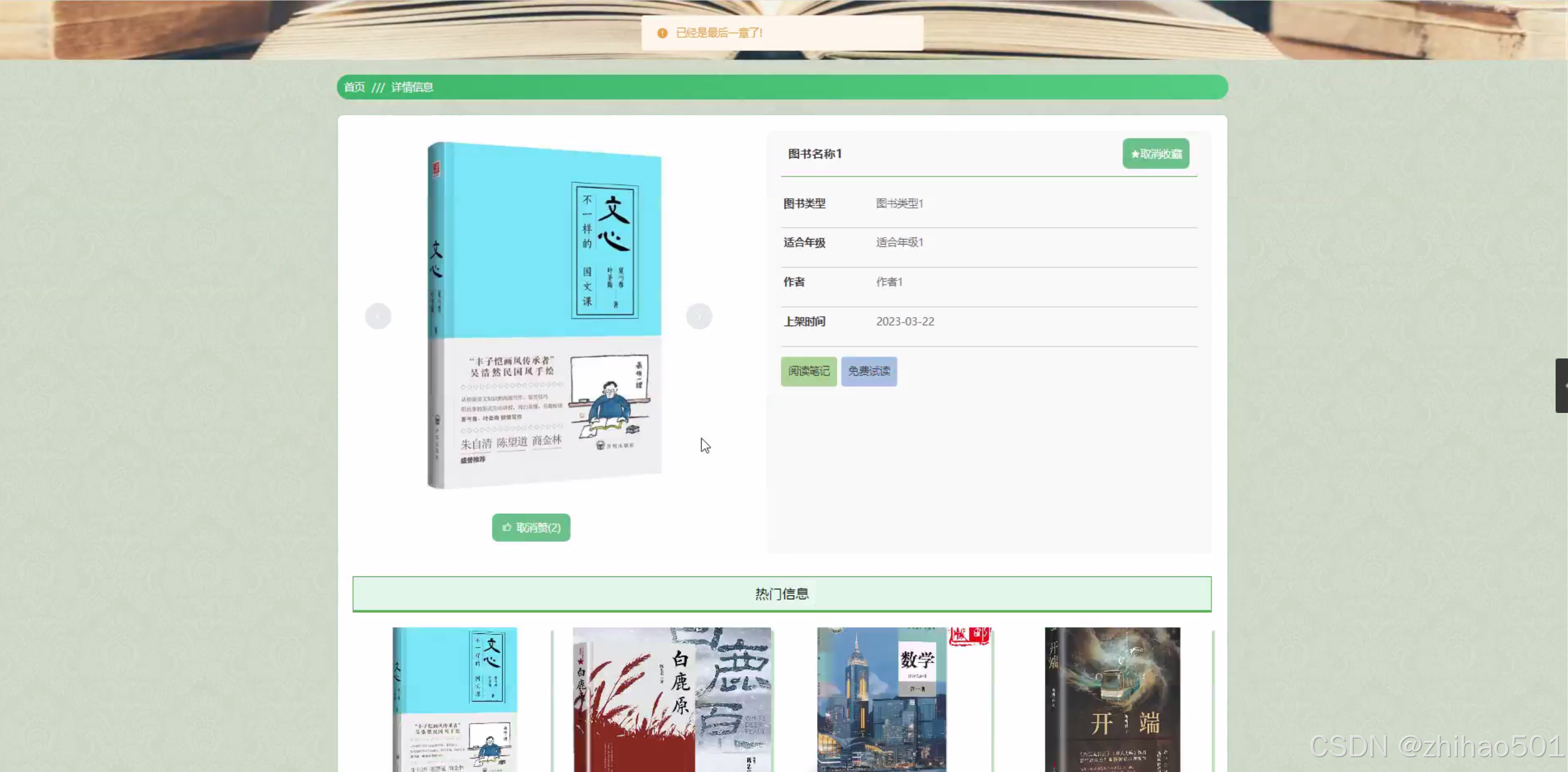Image resolution: width=1568 pixels, height=772 pixels.
Task: Click the 图书类型 label
Action: [804, 203]
